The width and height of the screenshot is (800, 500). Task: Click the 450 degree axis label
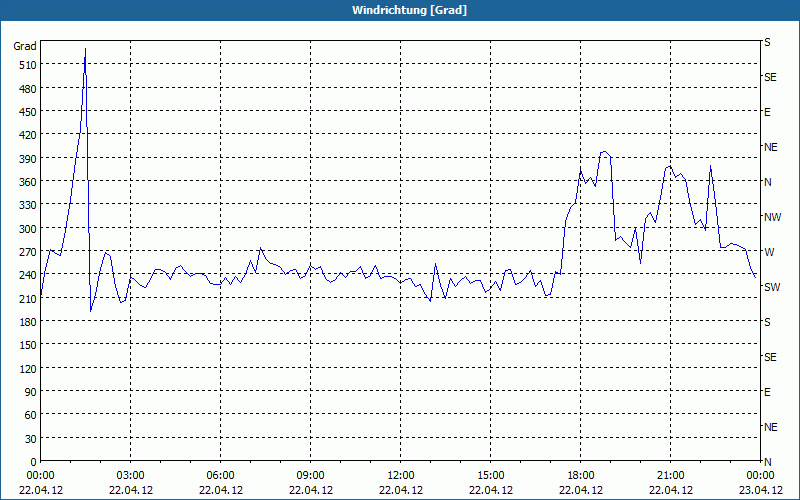coord(28,112)
